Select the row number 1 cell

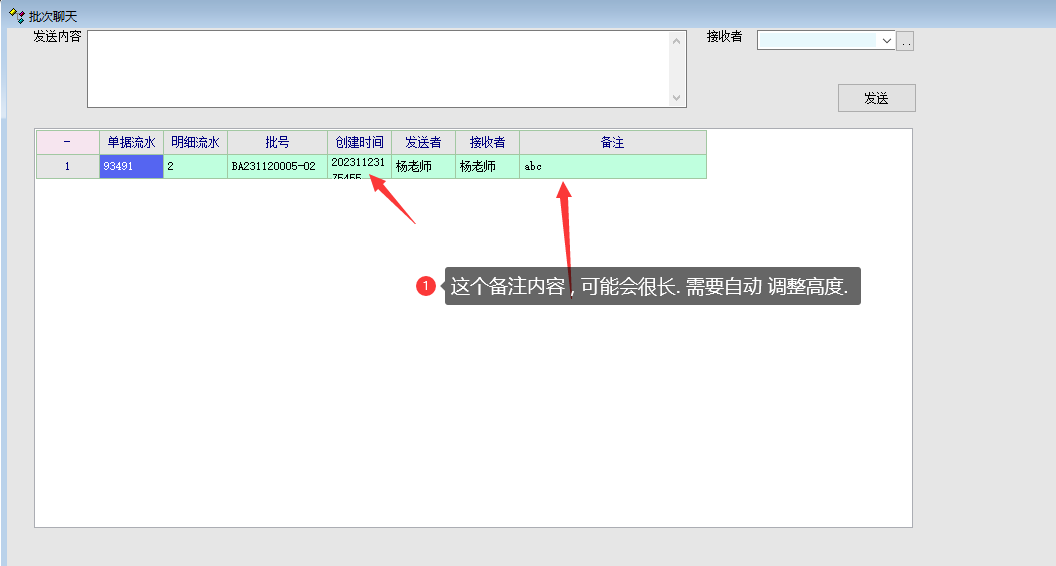click(67, 167)
